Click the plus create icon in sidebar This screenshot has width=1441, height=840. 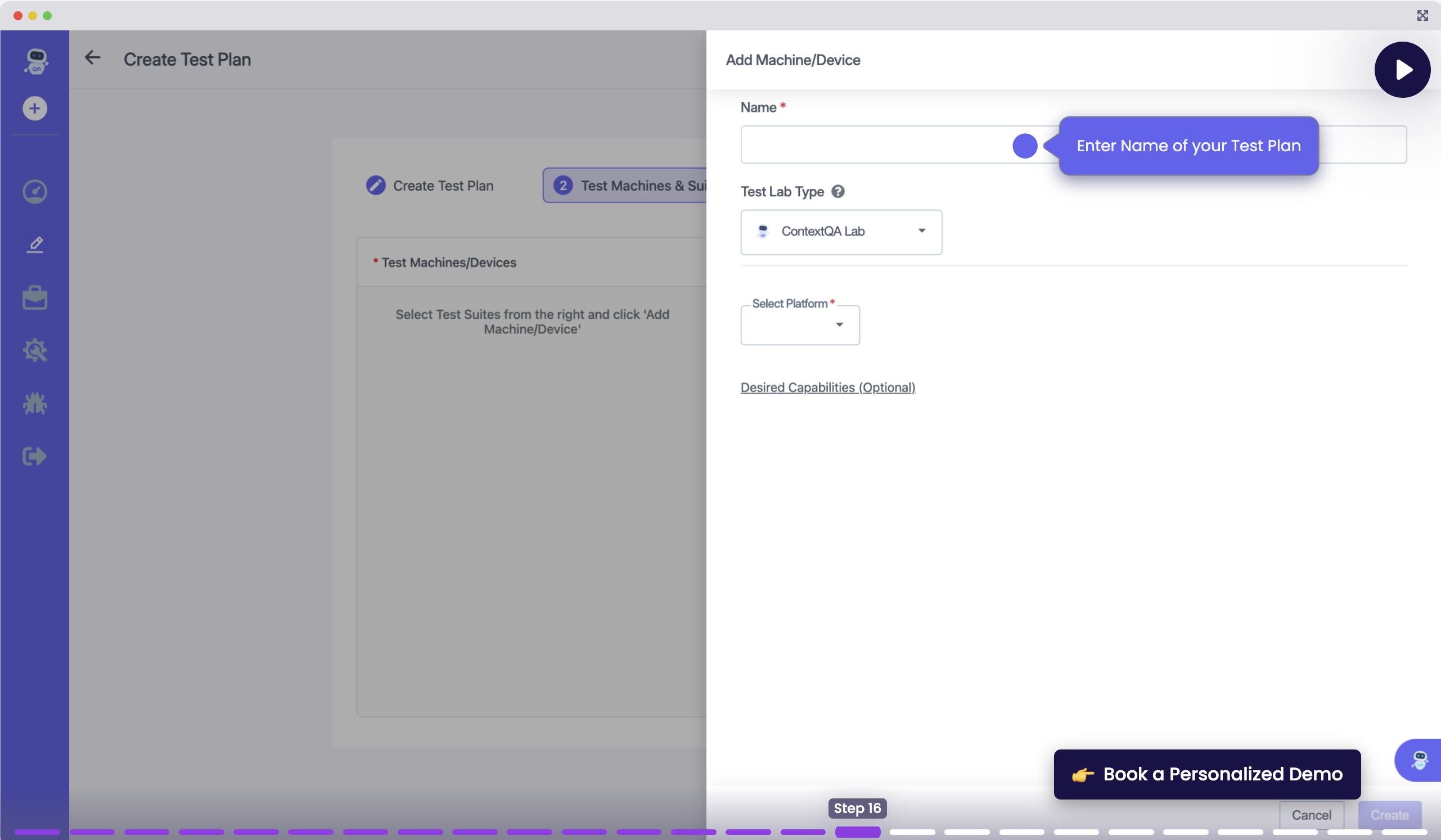(x=35, y=109)
